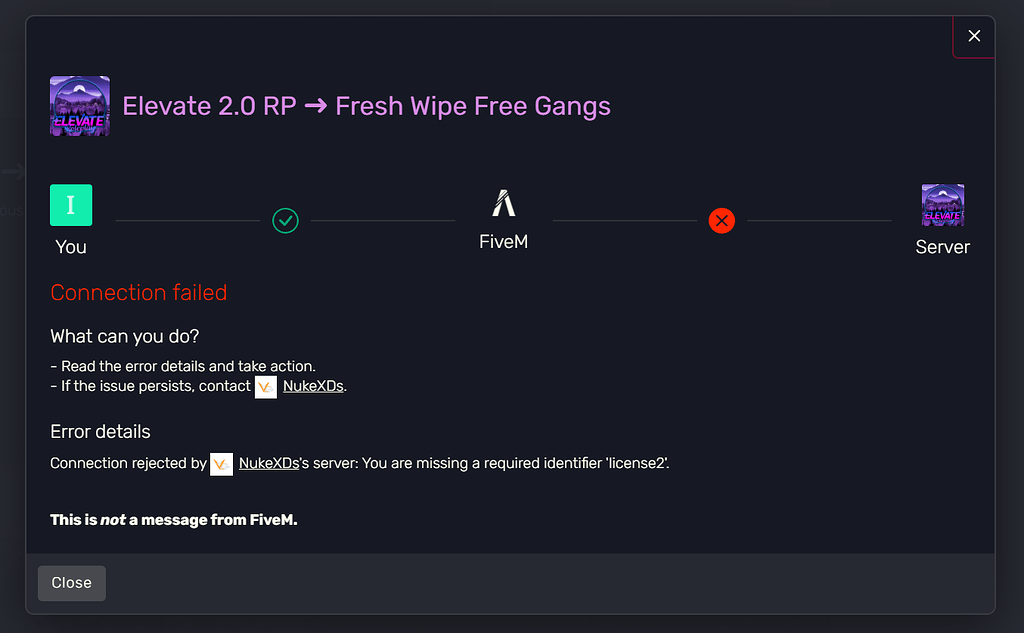Click NukeXDs avatar in 'What can you do' section

click(x=266, y=386)
